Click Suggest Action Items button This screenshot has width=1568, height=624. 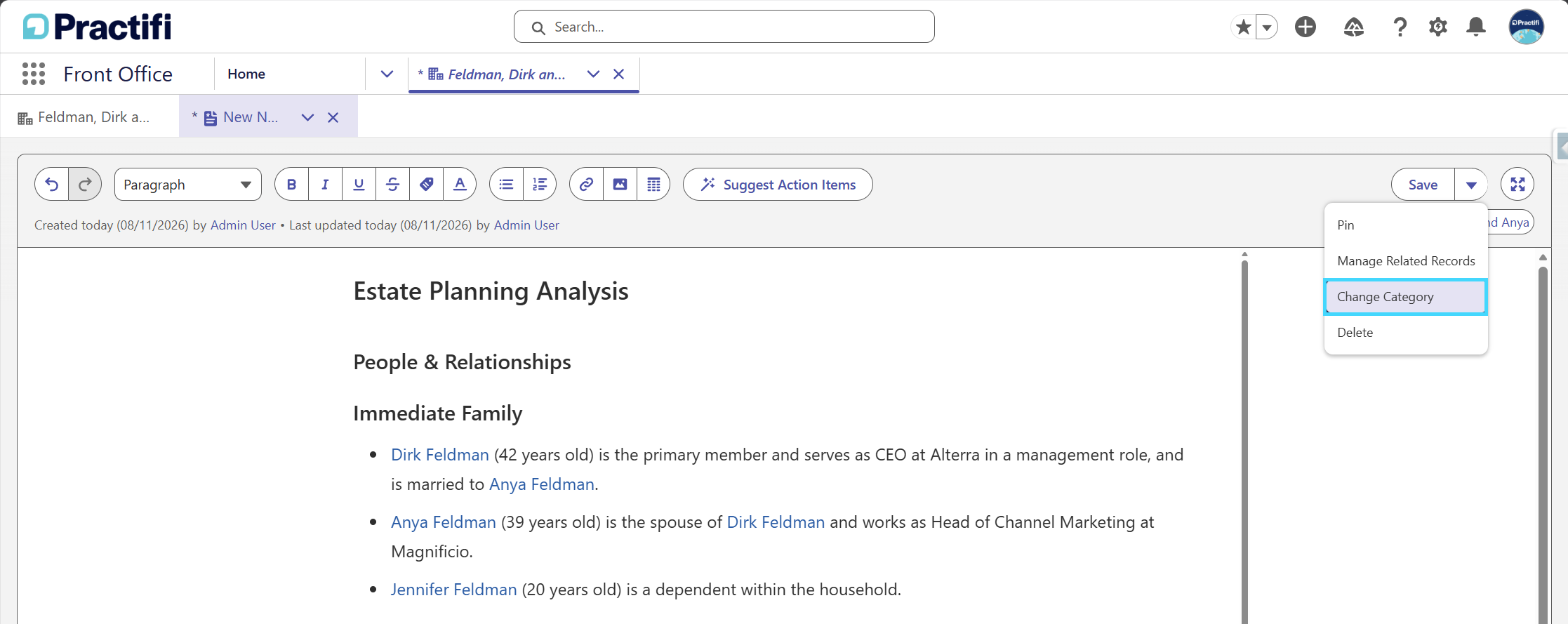[x=778, y=185]
